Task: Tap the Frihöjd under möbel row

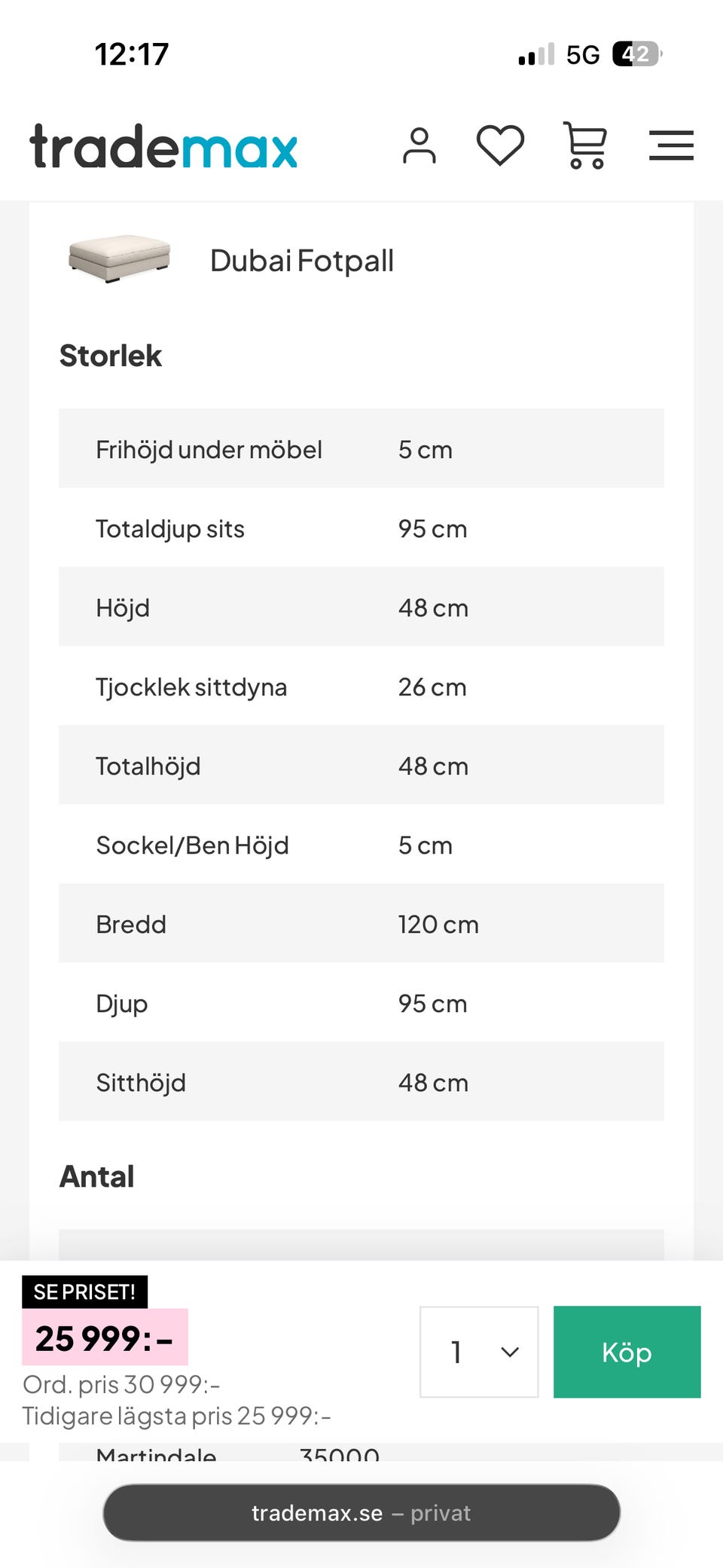Action: pos(361,449)
